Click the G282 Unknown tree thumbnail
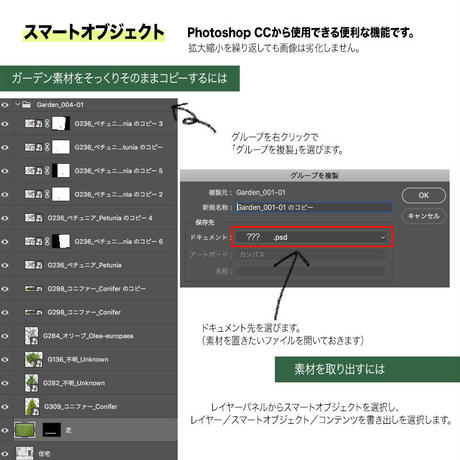This screenshot has height=460, width=460. tap(32, 383)
